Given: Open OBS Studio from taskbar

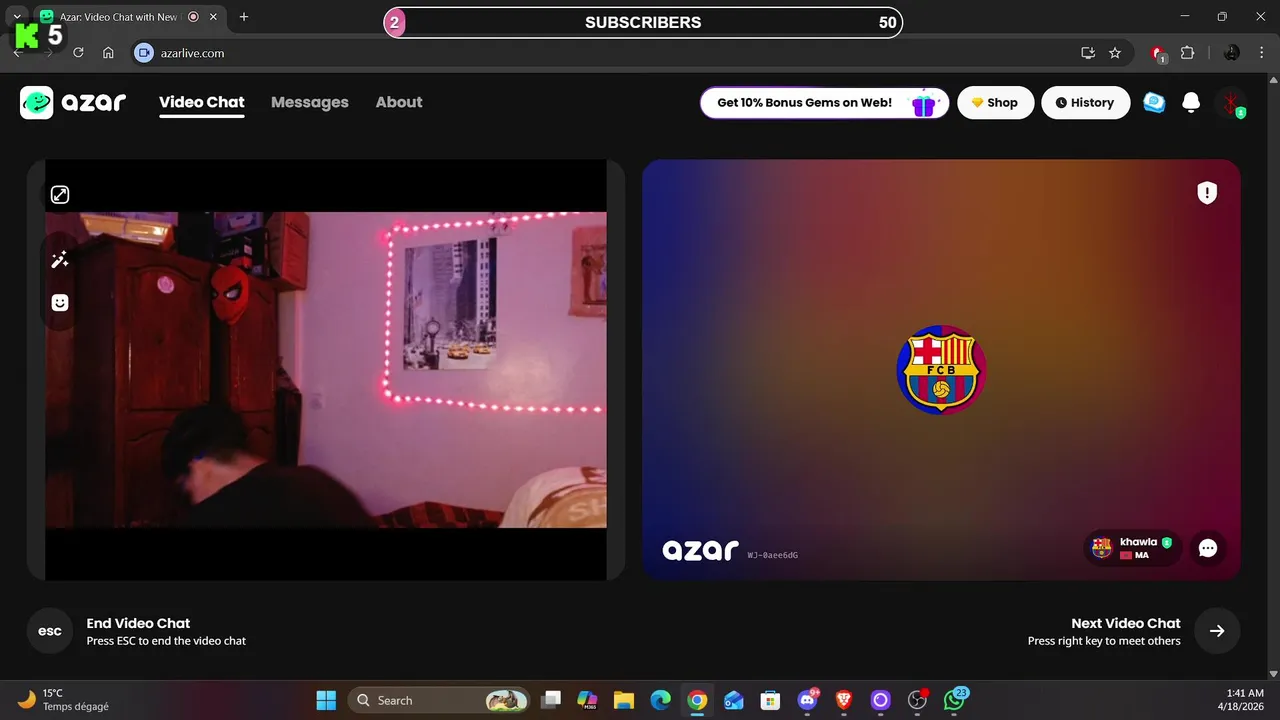Looking at the screenshot, I should tap(917, 700).
